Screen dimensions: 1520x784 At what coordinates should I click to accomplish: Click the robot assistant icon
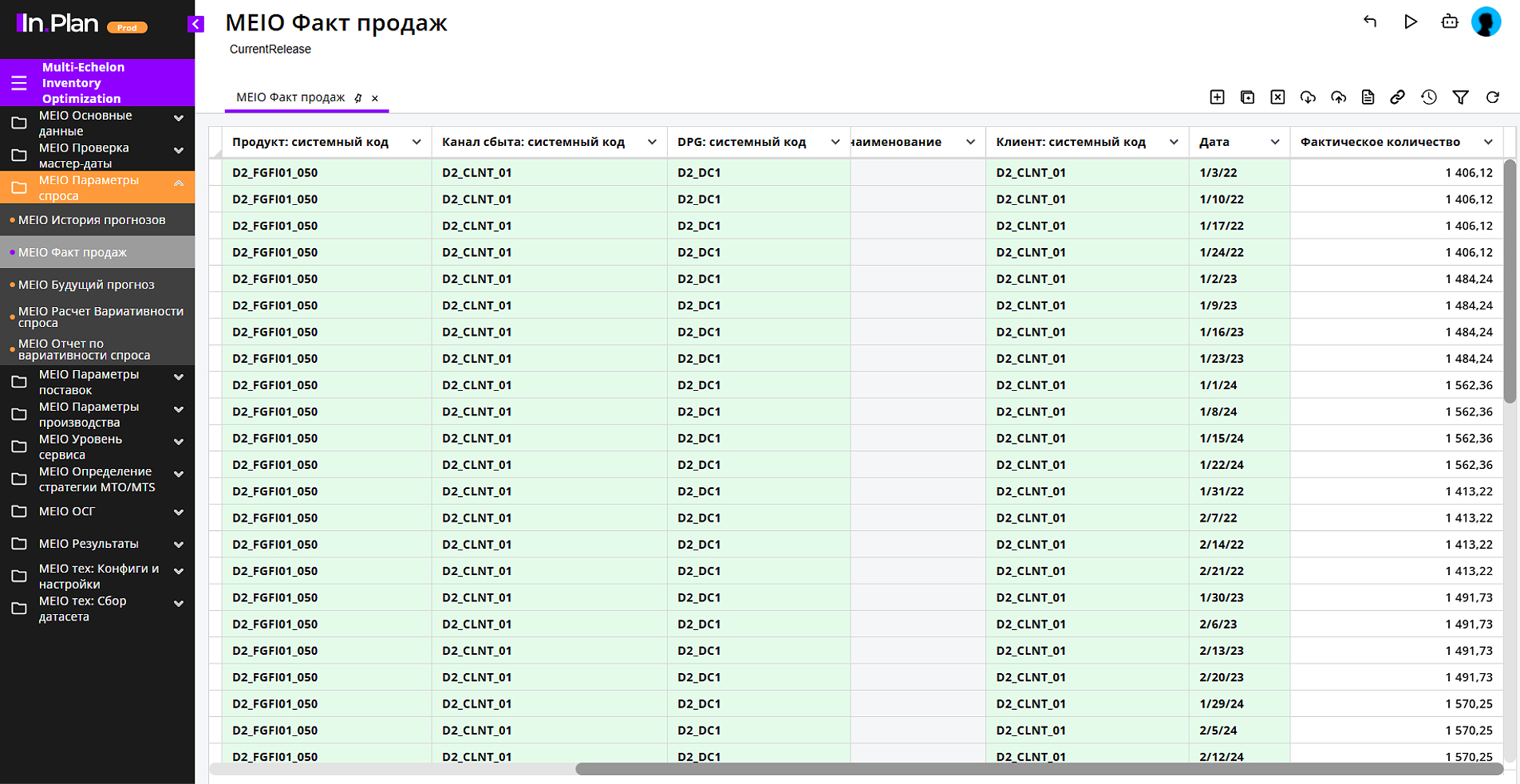[1449, 22]
